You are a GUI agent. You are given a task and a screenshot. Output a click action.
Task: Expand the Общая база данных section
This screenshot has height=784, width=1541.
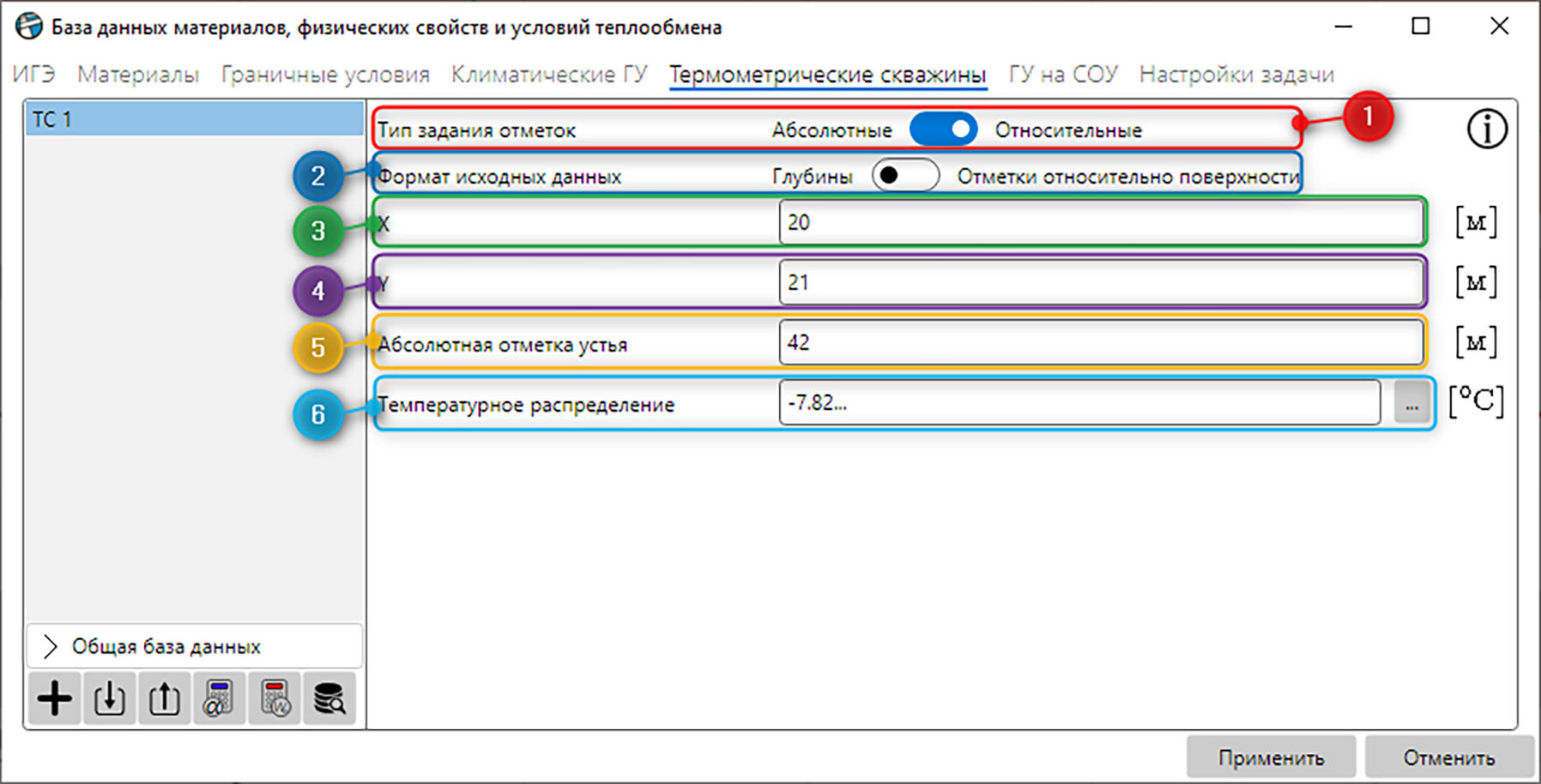pyautogui.click(x=194, y=646)
